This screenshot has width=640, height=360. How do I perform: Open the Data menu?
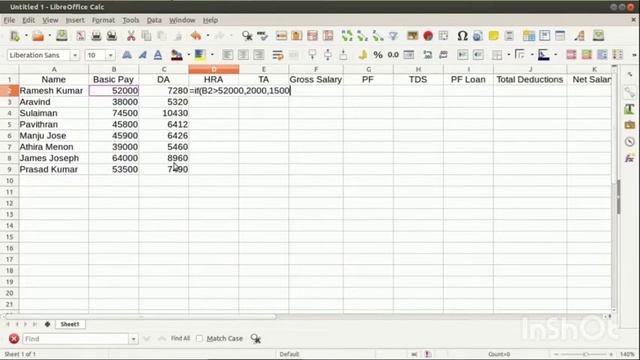pyautogui.click(x=154, y=20)
